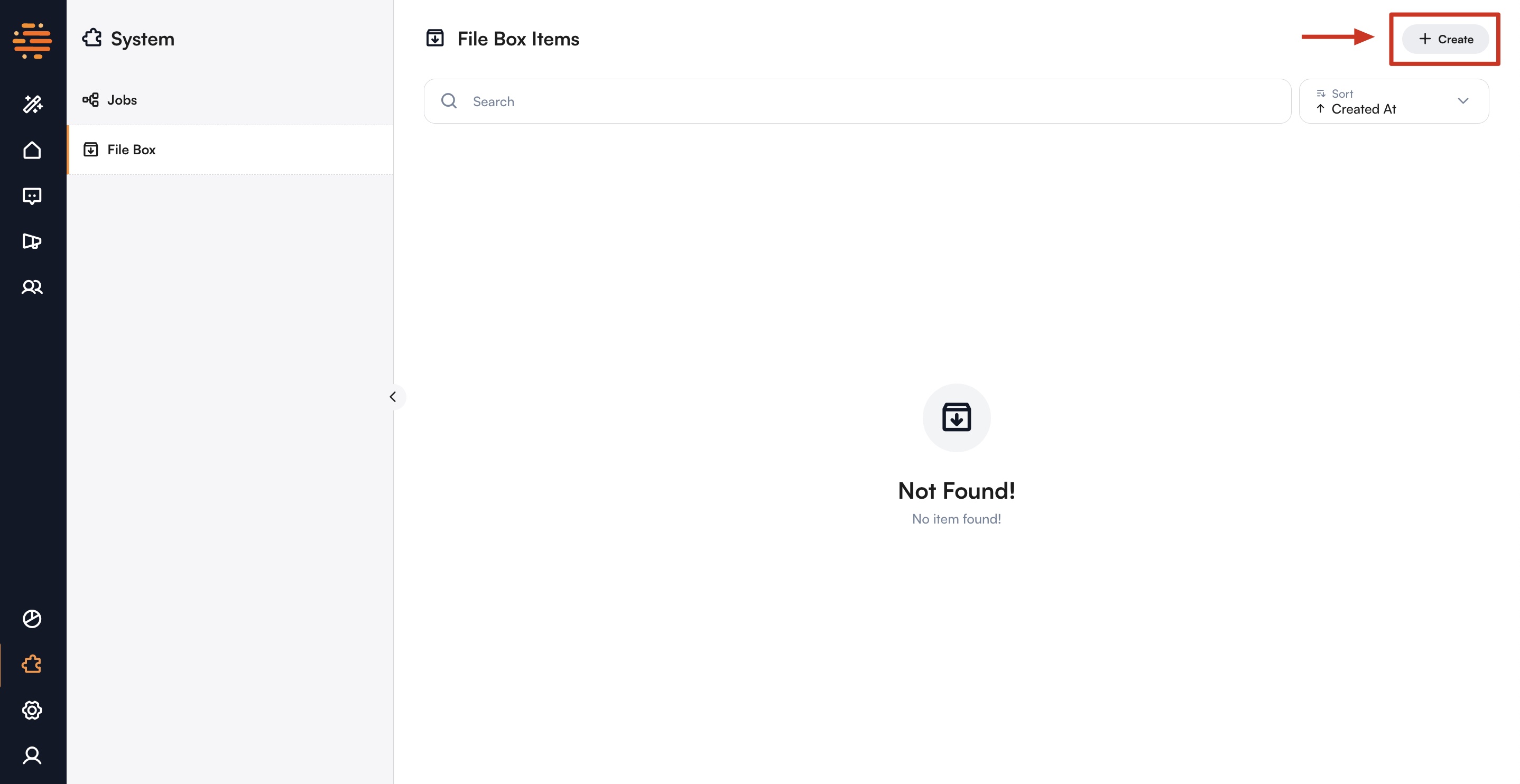Open the Home dashboard icon
Image resolution: width=1520 pixels, height=784 pixels.
[x=32, y=150]
